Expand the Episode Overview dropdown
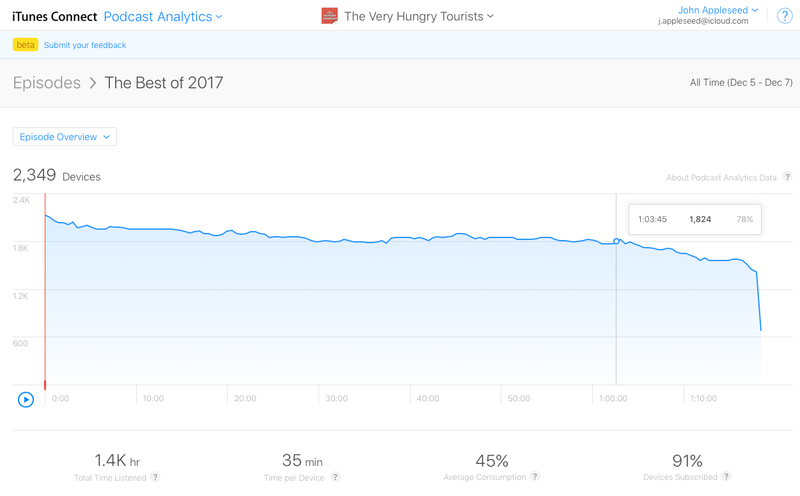The width and height of the screenshot is (800, 496). [x=65, y=137]
